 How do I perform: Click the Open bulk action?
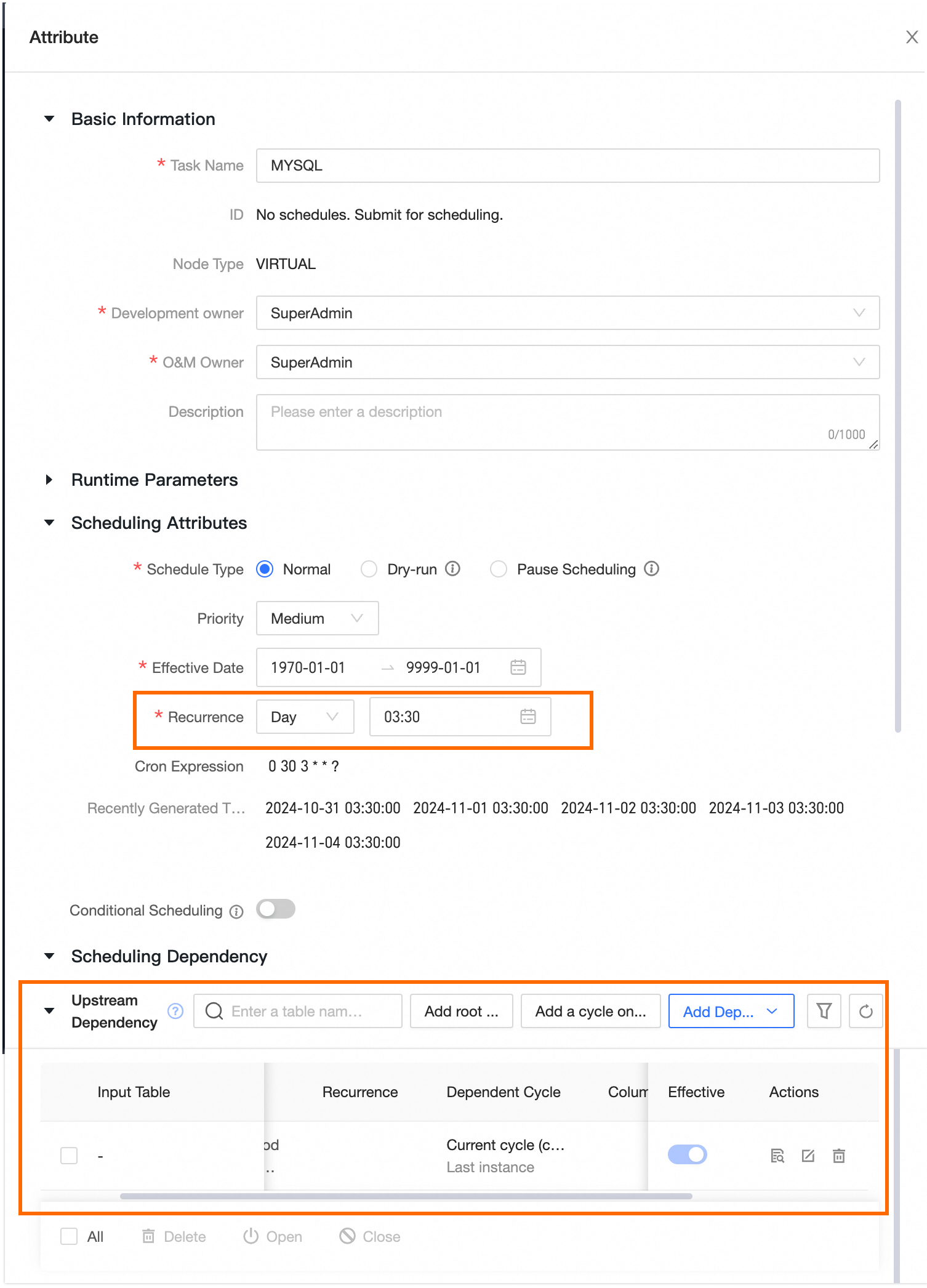(x=273, y=1236)
